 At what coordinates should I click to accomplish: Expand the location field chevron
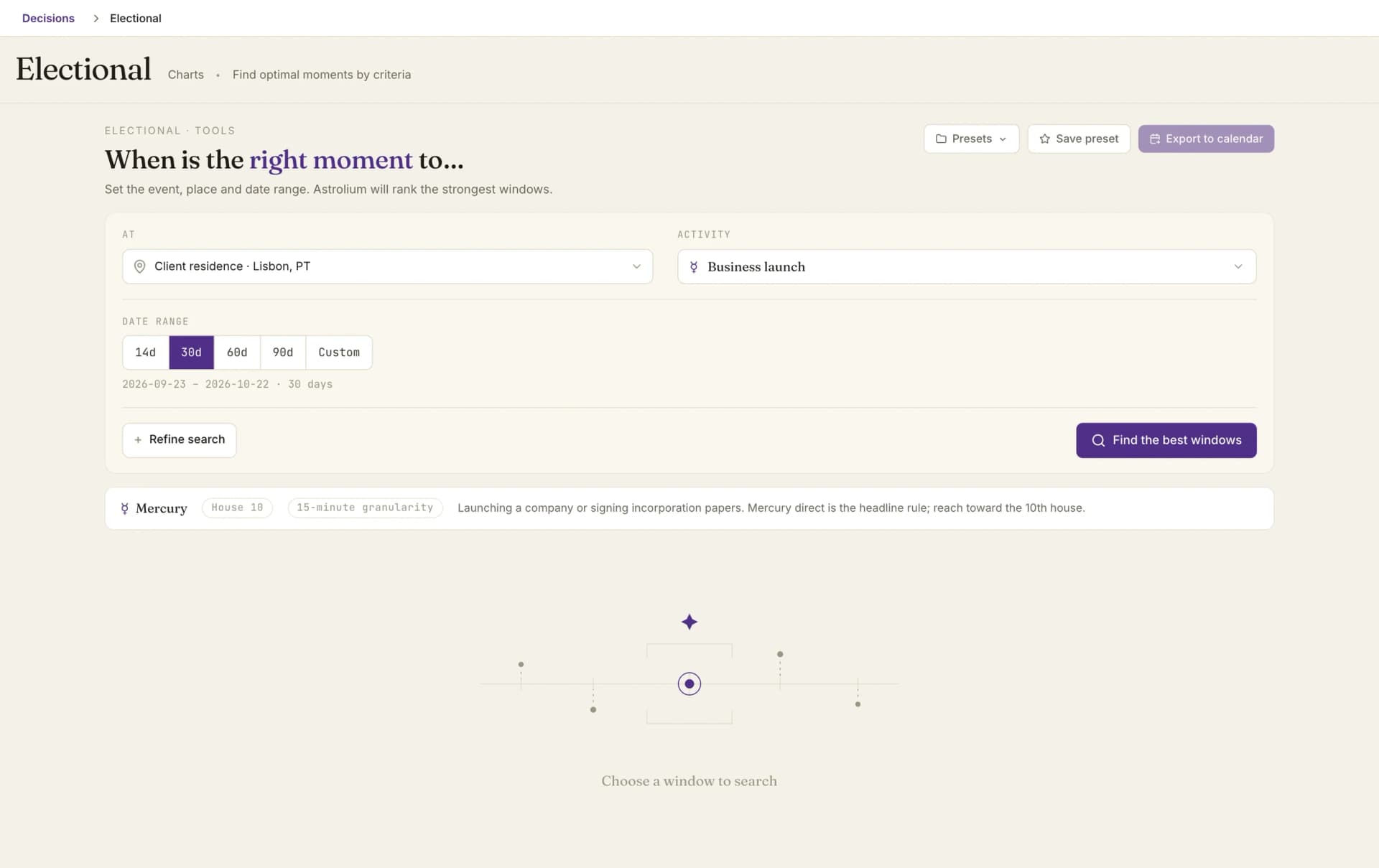click(636, 266)
